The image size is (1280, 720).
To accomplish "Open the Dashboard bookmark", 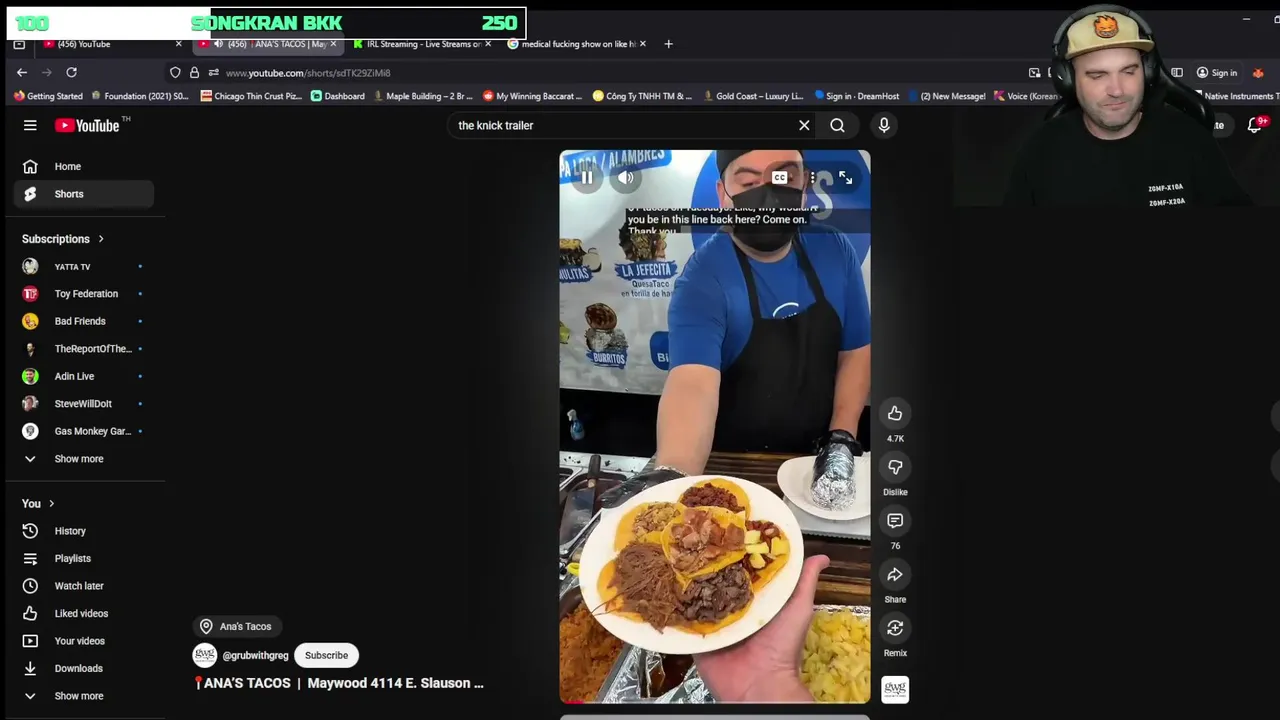I will point(338,96).
